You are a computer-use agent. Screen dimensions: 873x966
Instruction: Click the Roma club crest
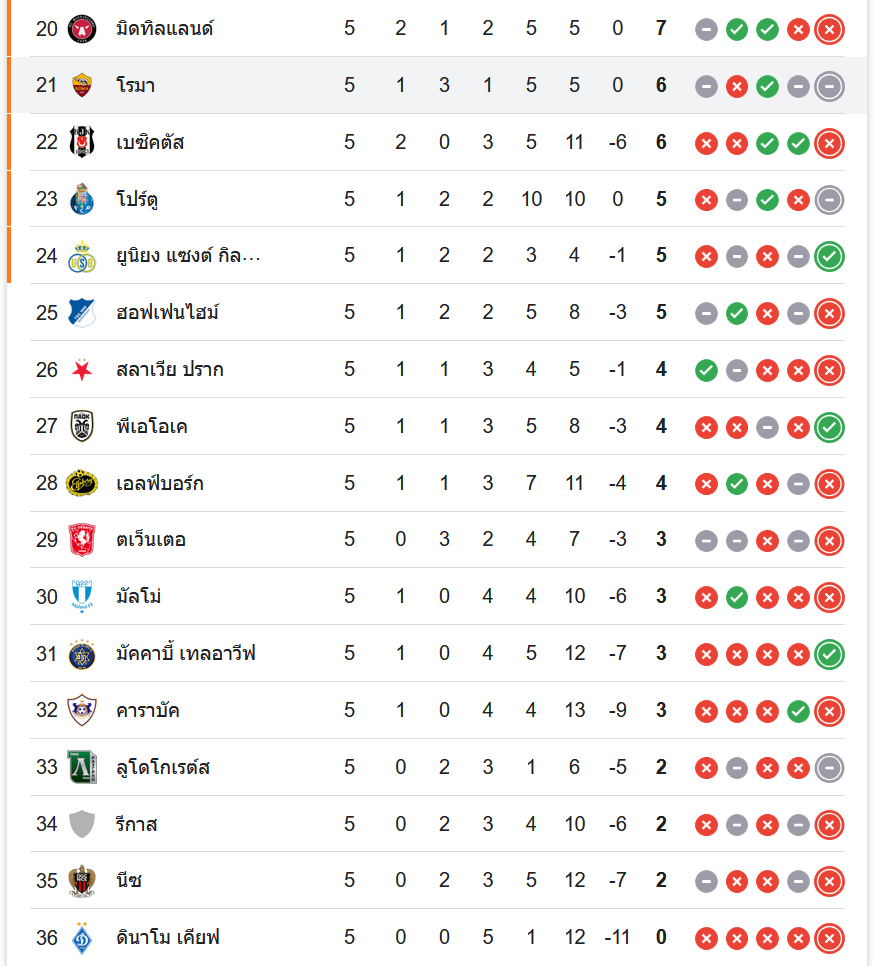point(82,86)
